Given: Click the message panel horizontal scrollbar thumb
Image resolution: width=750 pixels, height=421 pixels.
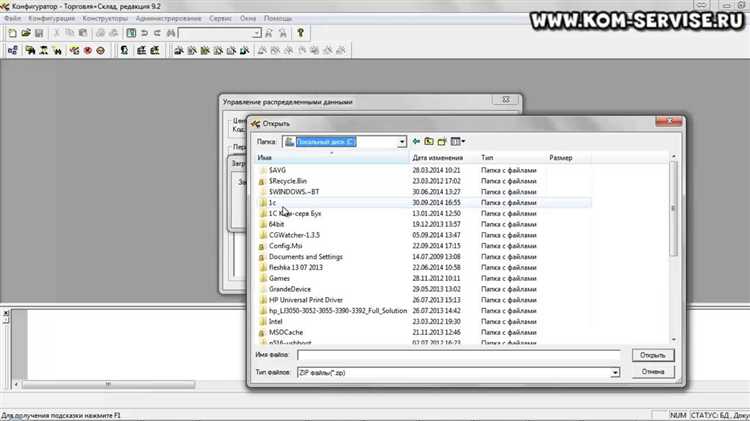Looking at the screenshot, I should pos(108,384).
